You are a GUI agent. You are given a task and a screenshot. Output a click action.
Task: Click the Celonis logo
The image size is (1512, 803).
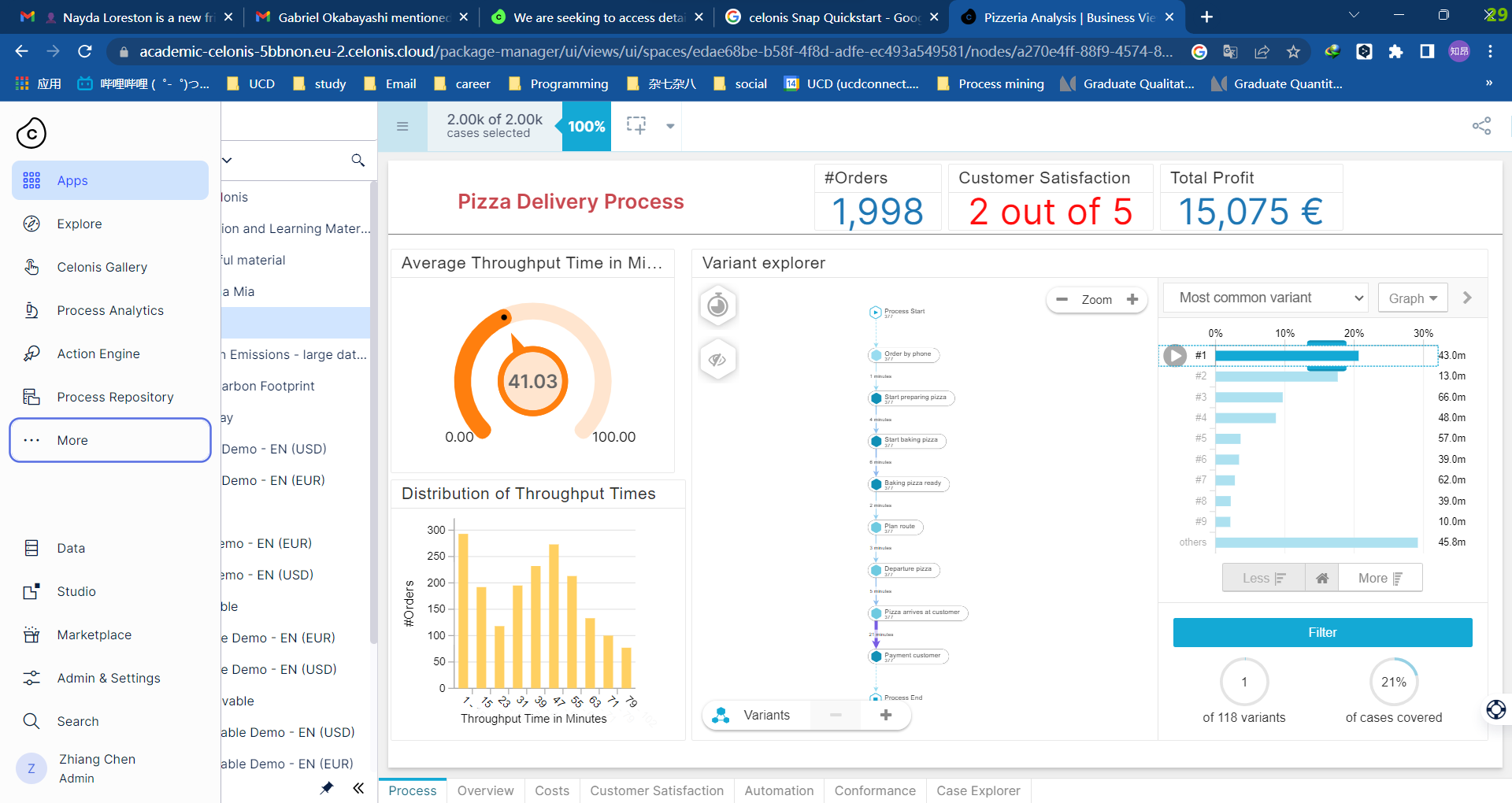point(31,133)
